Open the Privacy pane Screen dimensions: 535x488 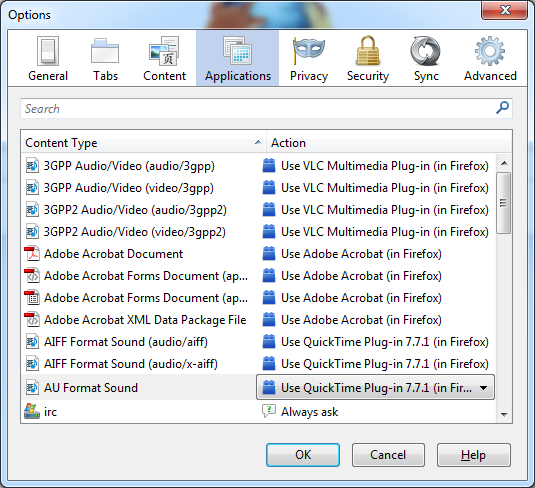point(309,58)
